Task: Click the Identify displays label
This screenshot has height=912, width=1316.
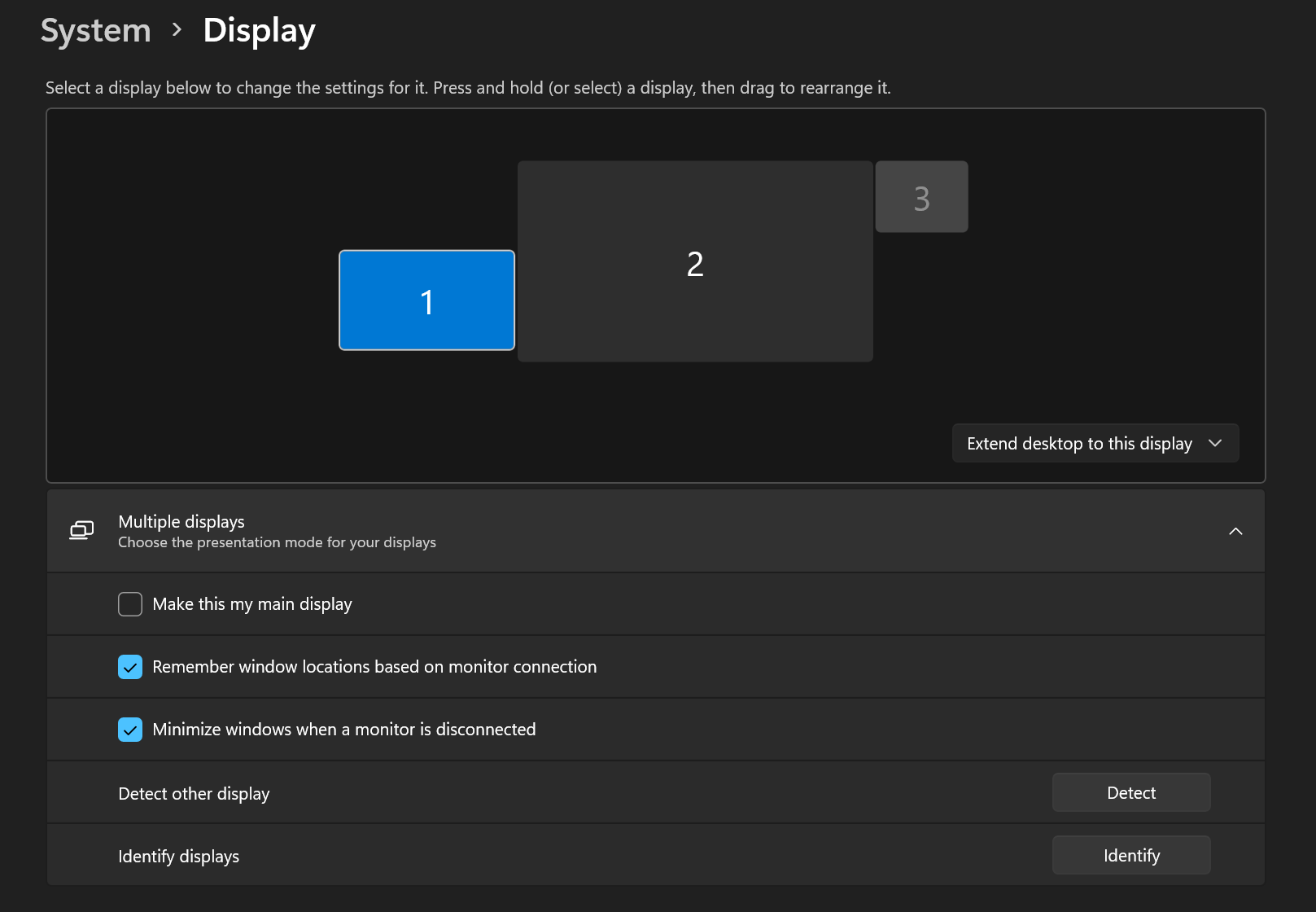Action: pyautogui.click(x=178, y=856)
